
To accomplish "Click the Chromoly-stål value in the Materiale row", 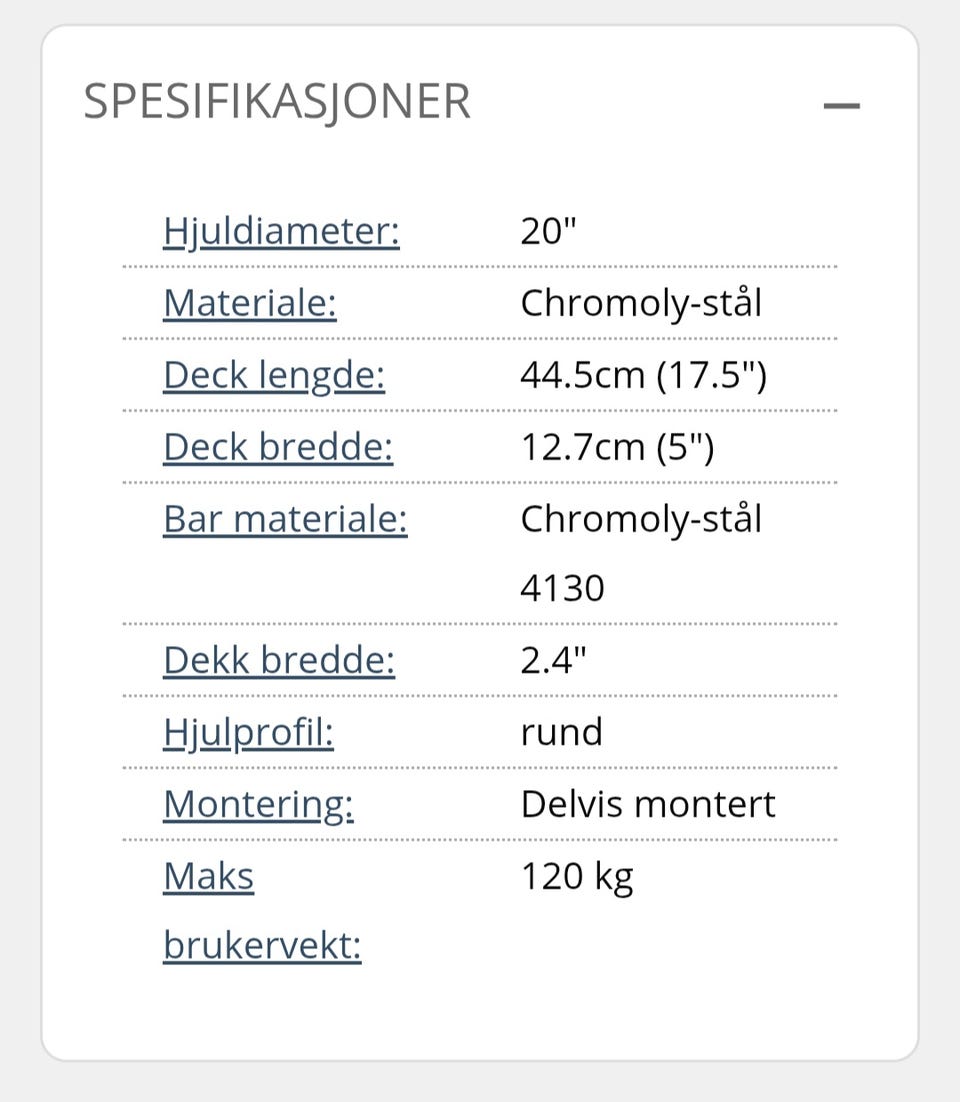I will (641, 303).
